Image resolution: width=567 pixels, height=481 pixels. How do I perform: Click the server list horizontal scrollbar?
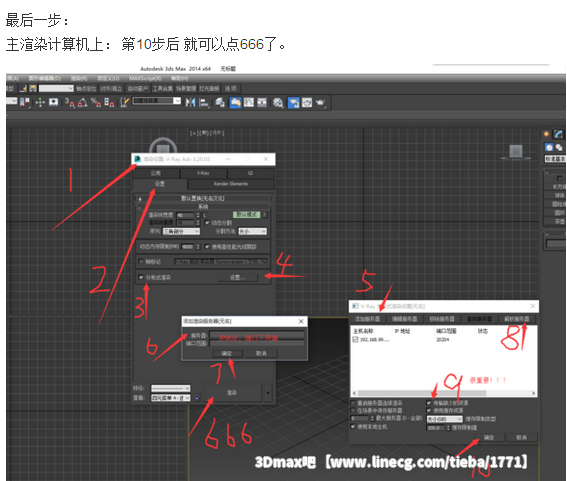[x=444, y=393]
